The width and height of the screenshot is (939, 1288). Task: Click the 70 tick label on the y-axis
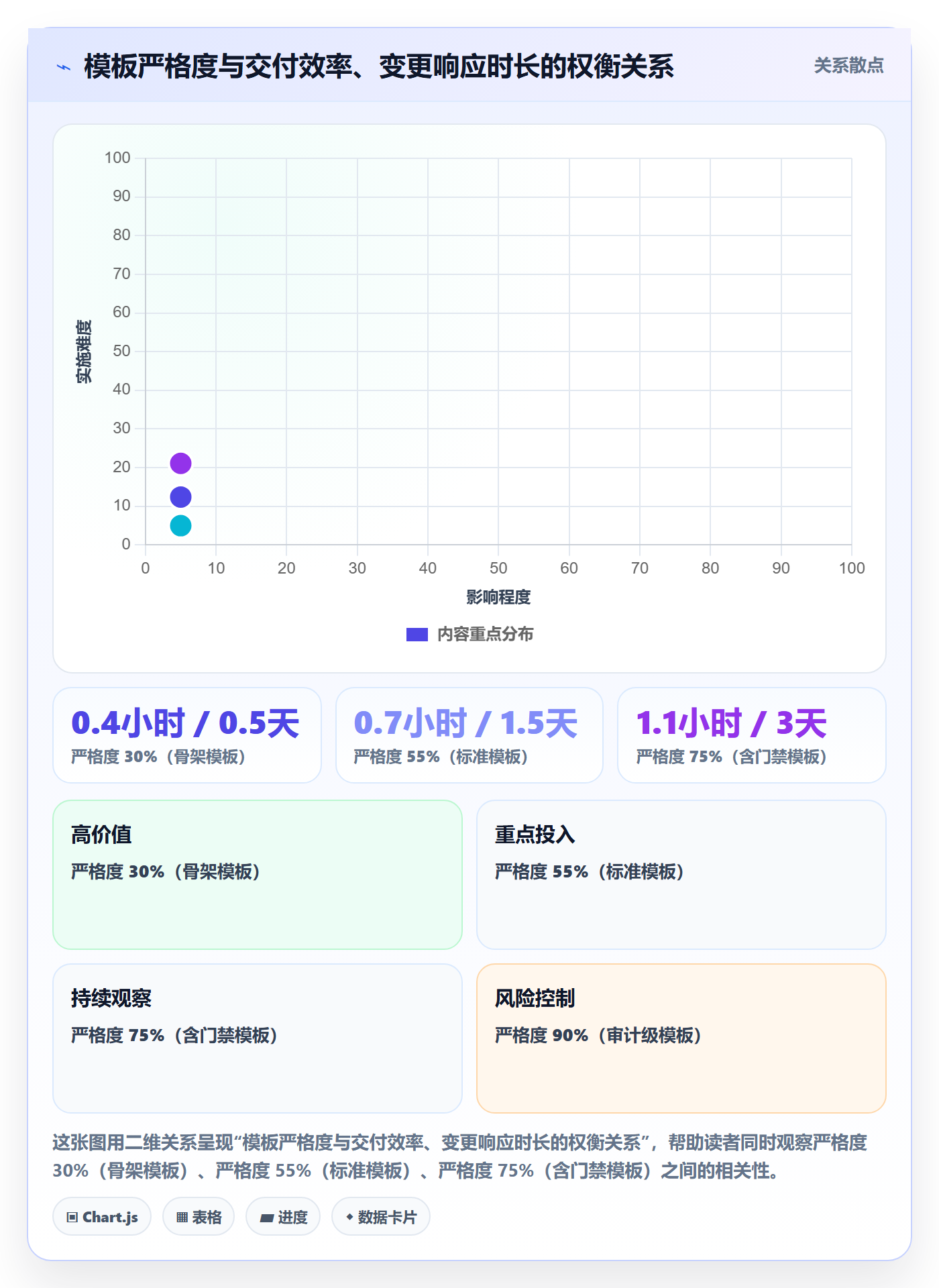(x=121, y=274)
